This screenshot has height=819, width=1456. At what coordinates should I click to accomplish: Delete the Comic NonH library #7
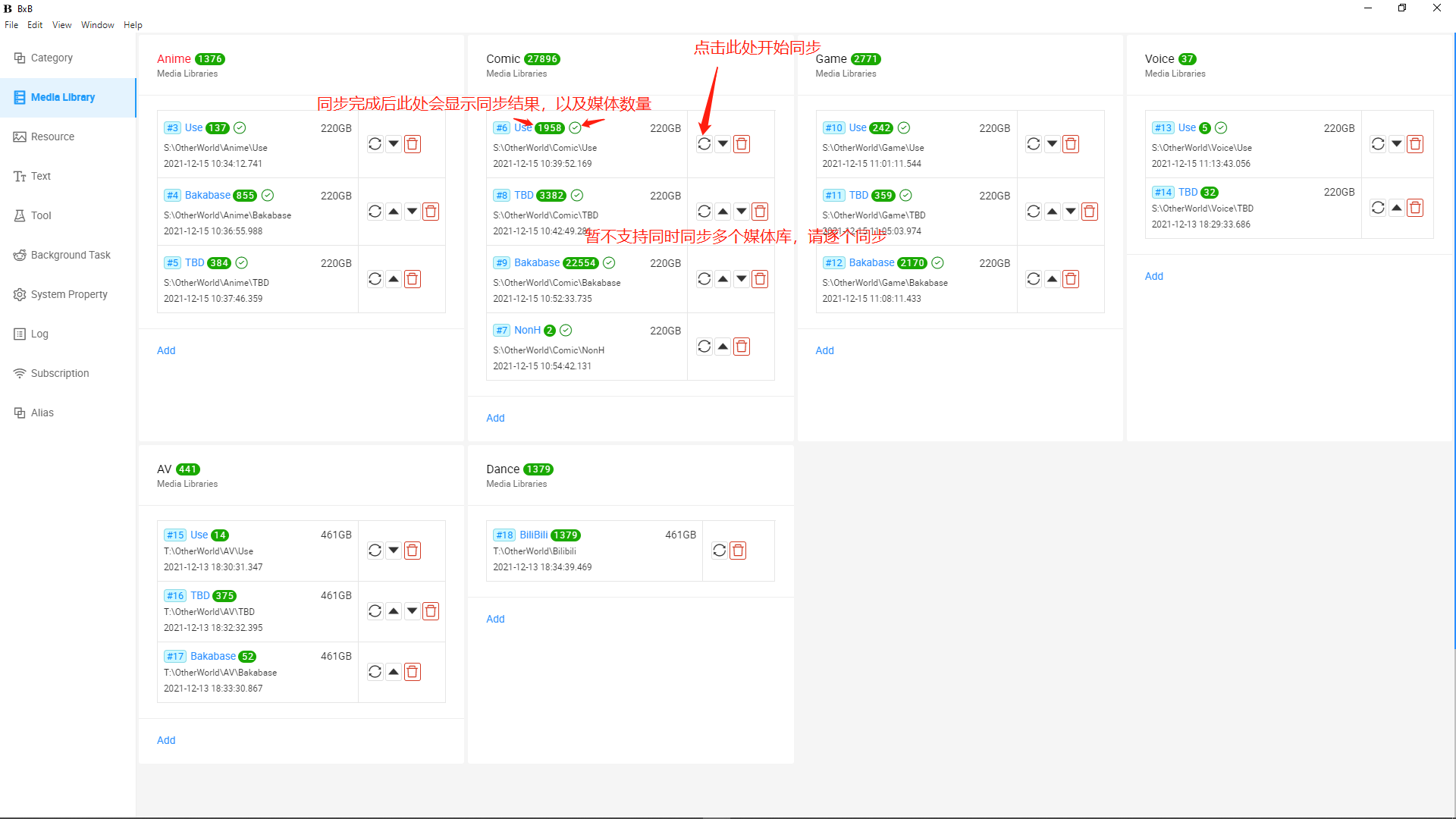tap(742, 347)
